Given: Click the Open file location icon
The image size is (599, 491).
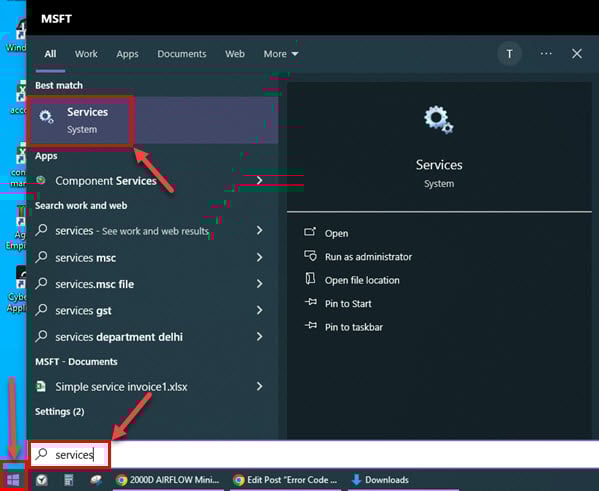Looking at the screenshot, I should click(x=310, y=279).
